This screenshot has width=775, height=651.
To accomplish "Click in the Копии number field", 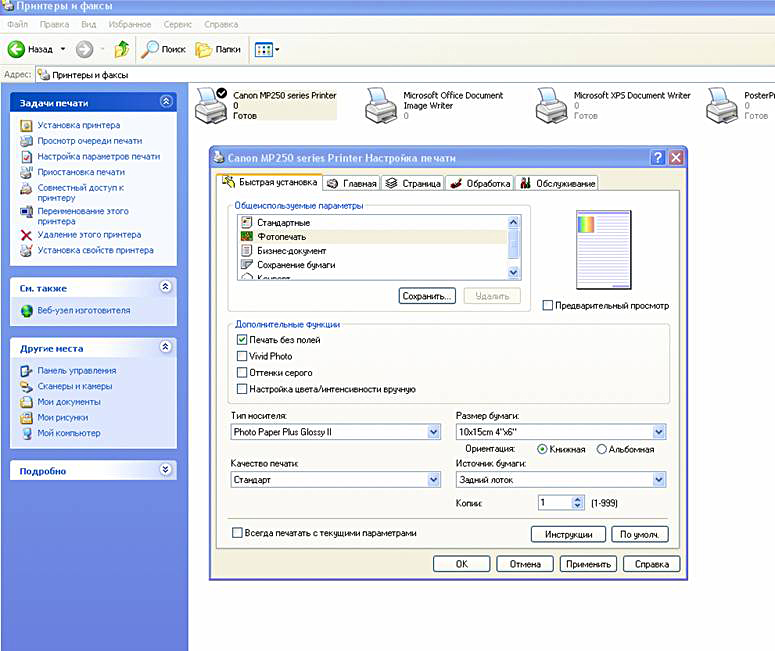I will click(x=554, y=503).
